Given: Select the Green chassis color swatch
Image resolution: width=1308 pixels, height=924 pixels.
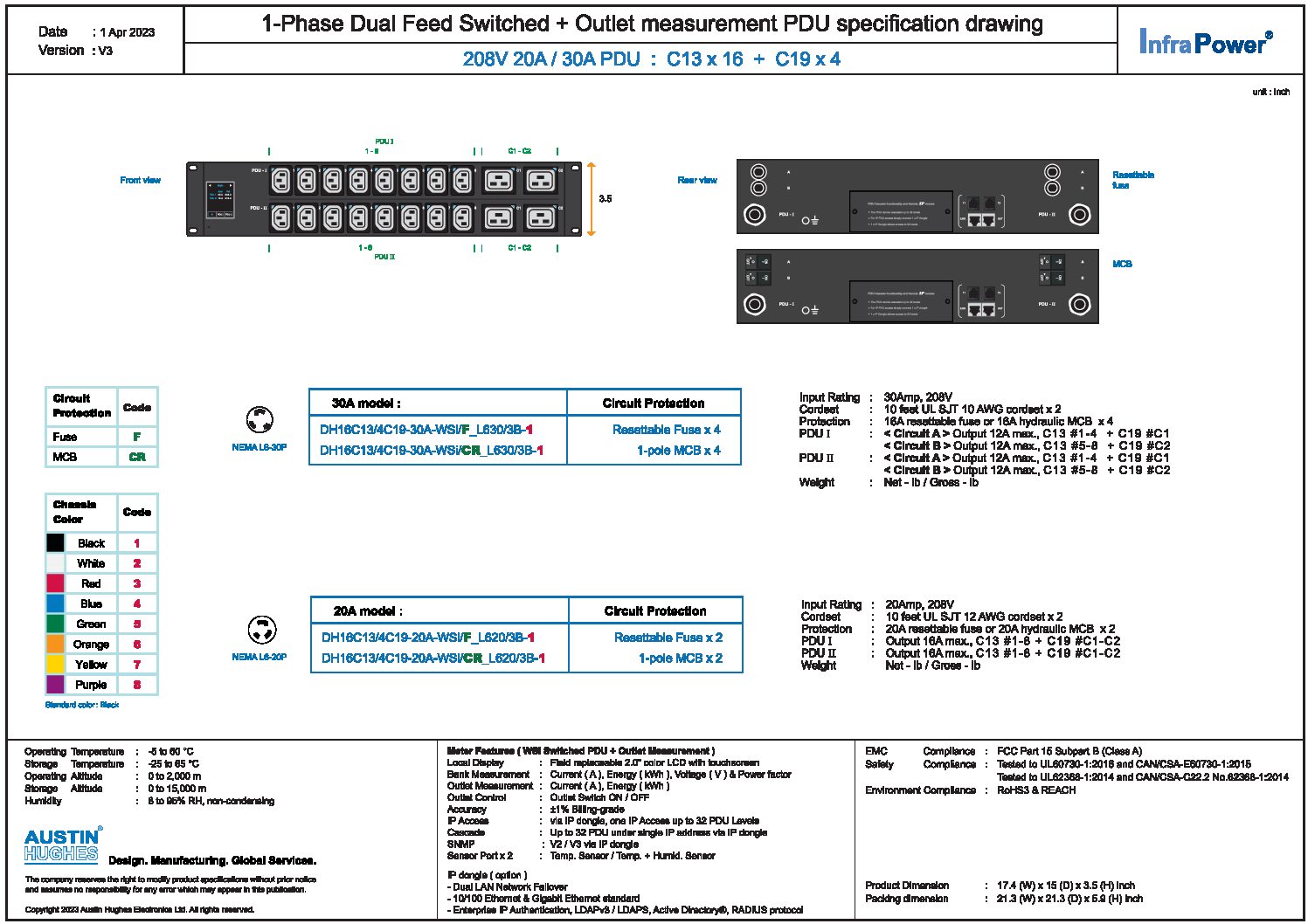Looking at the screenshot, I should 55,624.
